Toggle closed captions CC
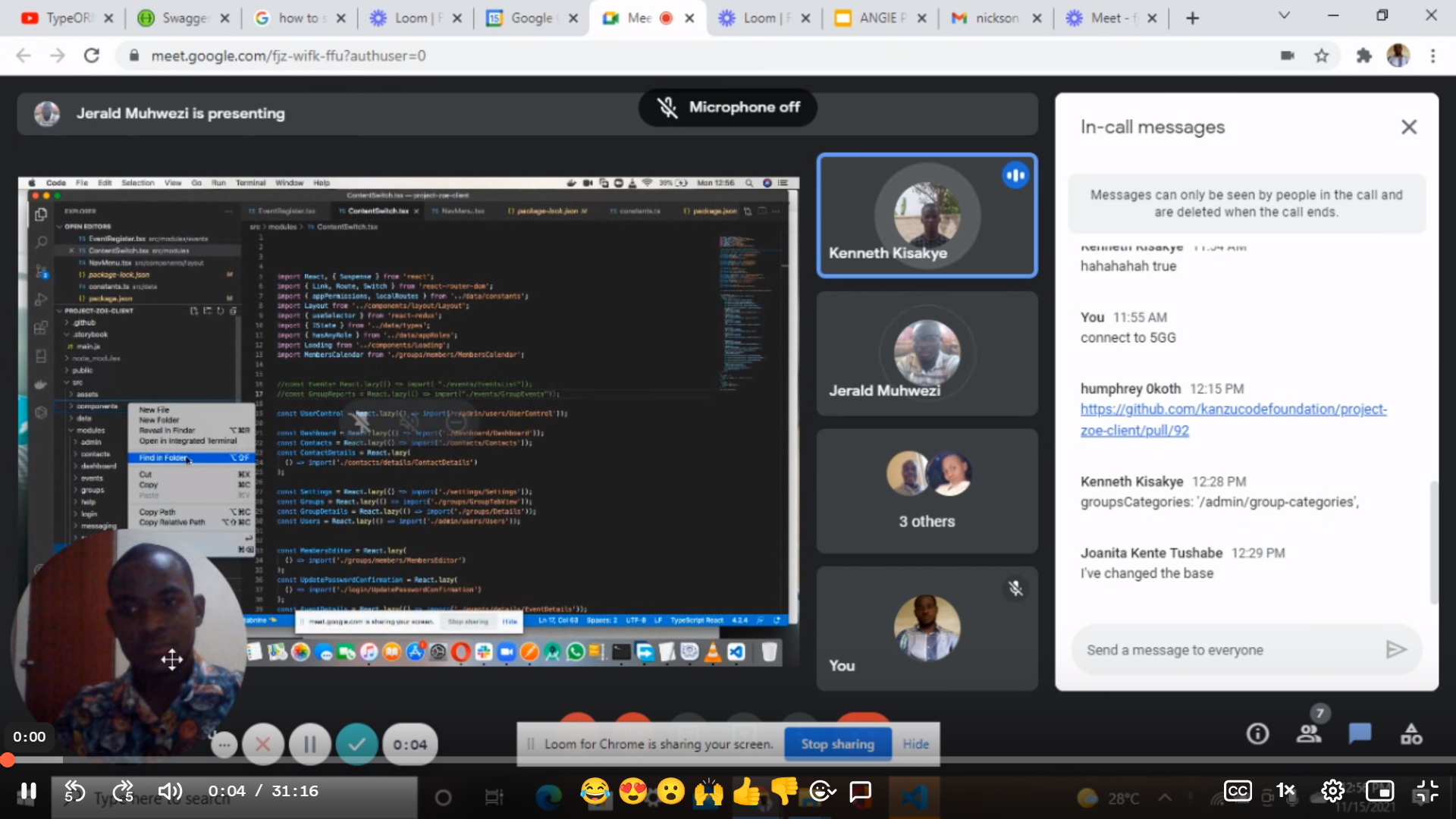Image resolution: width=1456 pixels, height=819 pixels. pyautogui.click(x=1238, y=792)
